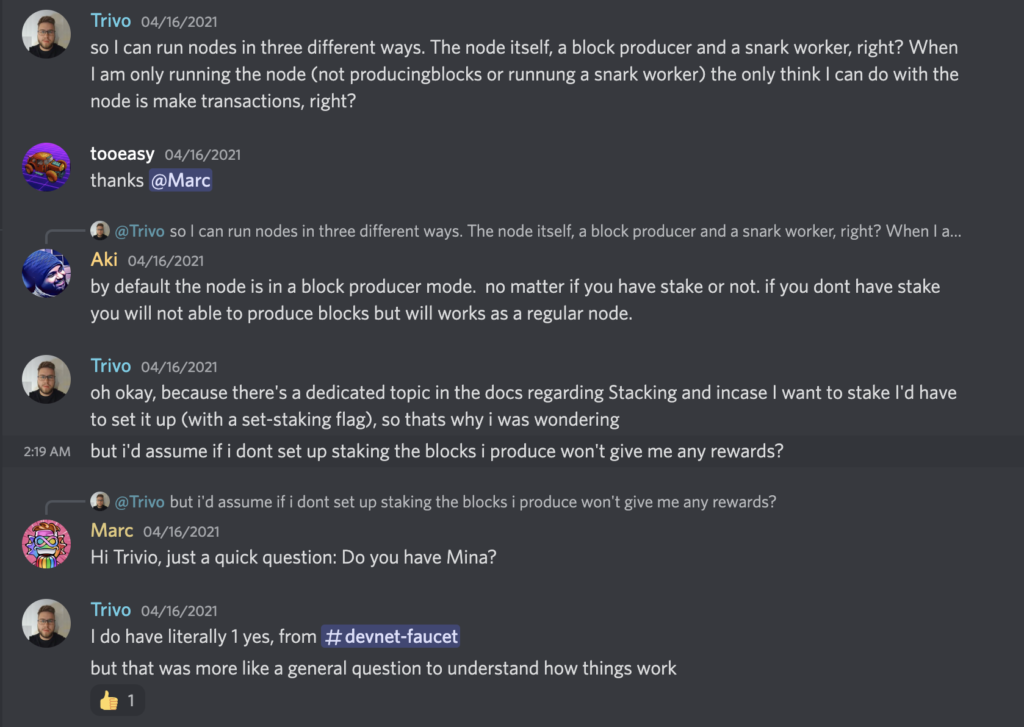This screenshot has height=727, width=1024.
Task: Toggle the thumbs up reaction
Action: (x=117, y=701)
